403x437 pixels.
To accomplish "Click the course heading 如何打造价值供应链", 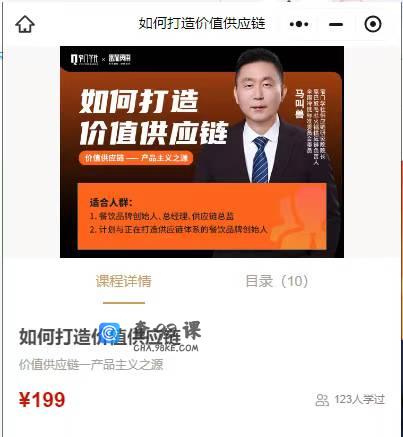I will click(x=100, y=336).
